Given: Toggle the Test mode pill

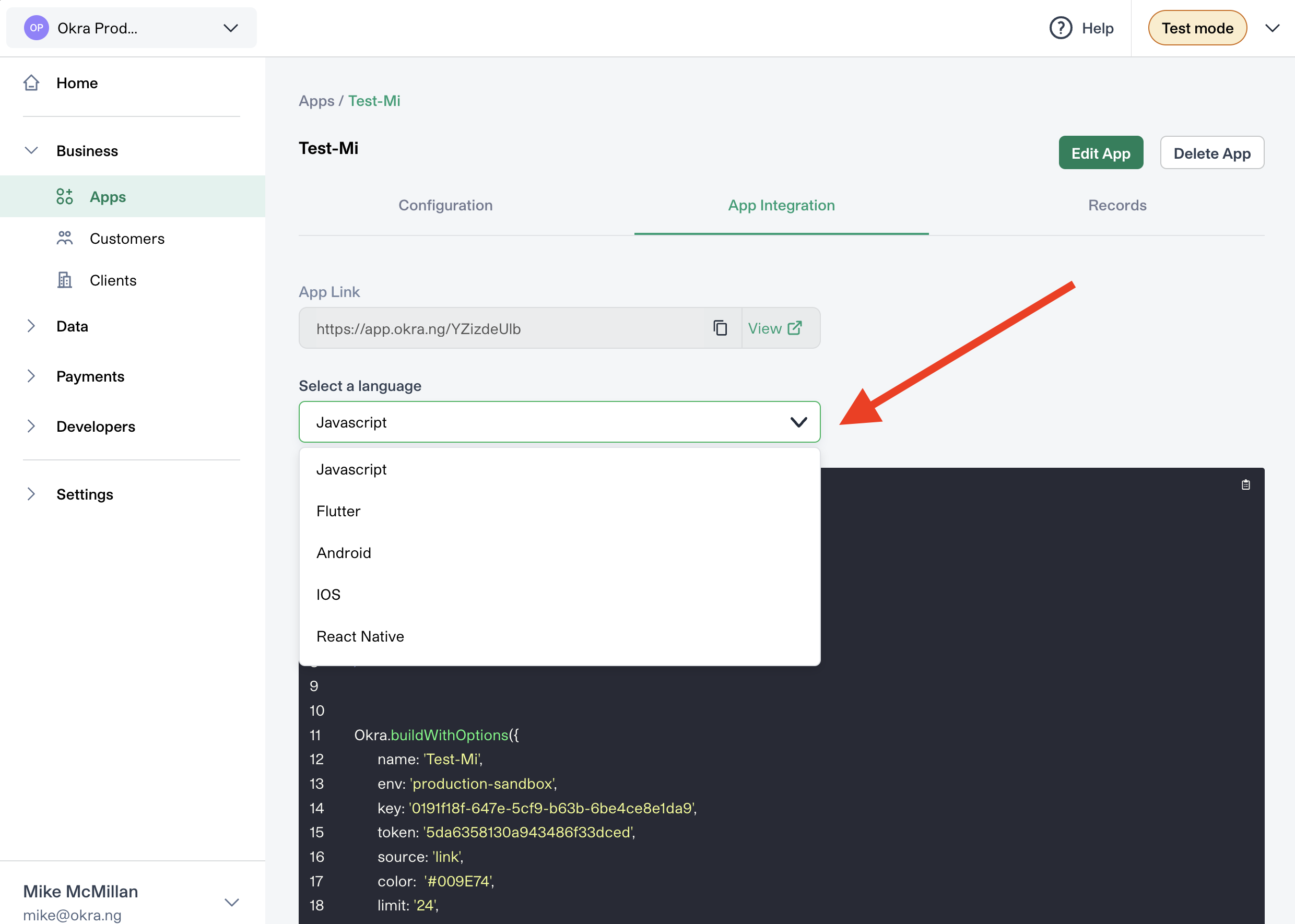Looking at the screenshot, I should pyautogui.click(x=1197, y=28).
